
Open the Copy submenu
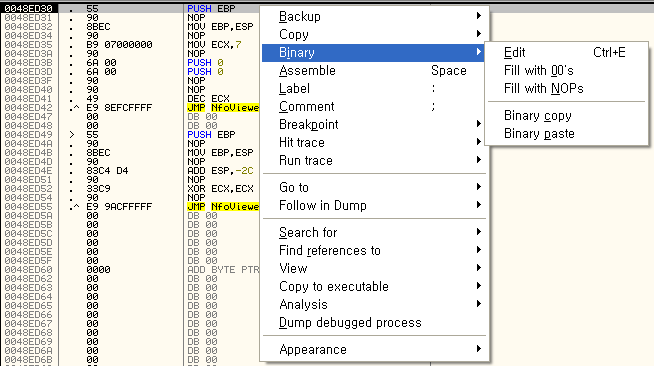373,35
